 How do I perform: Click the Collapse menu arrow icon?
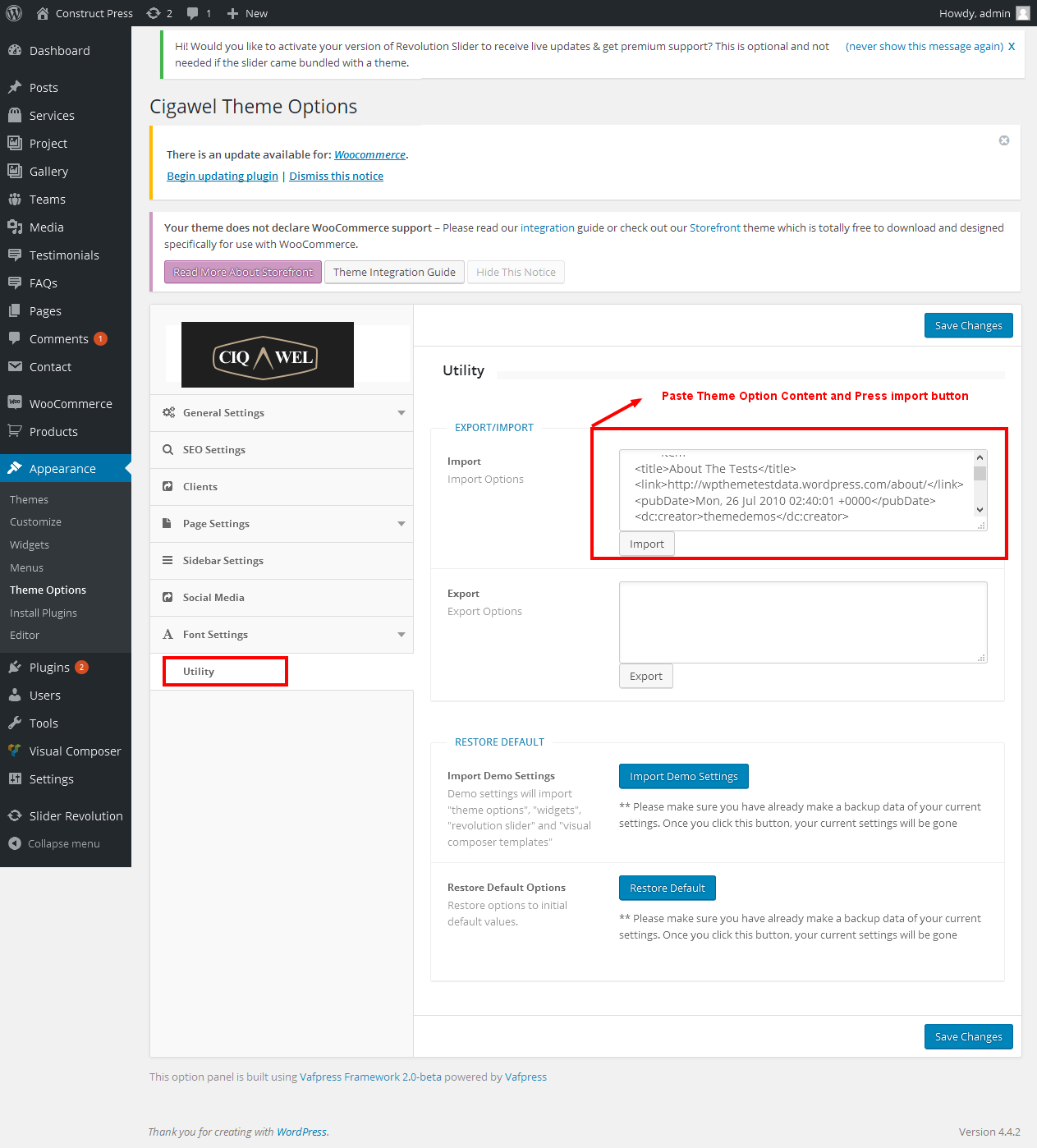click(x=15, y=843)
